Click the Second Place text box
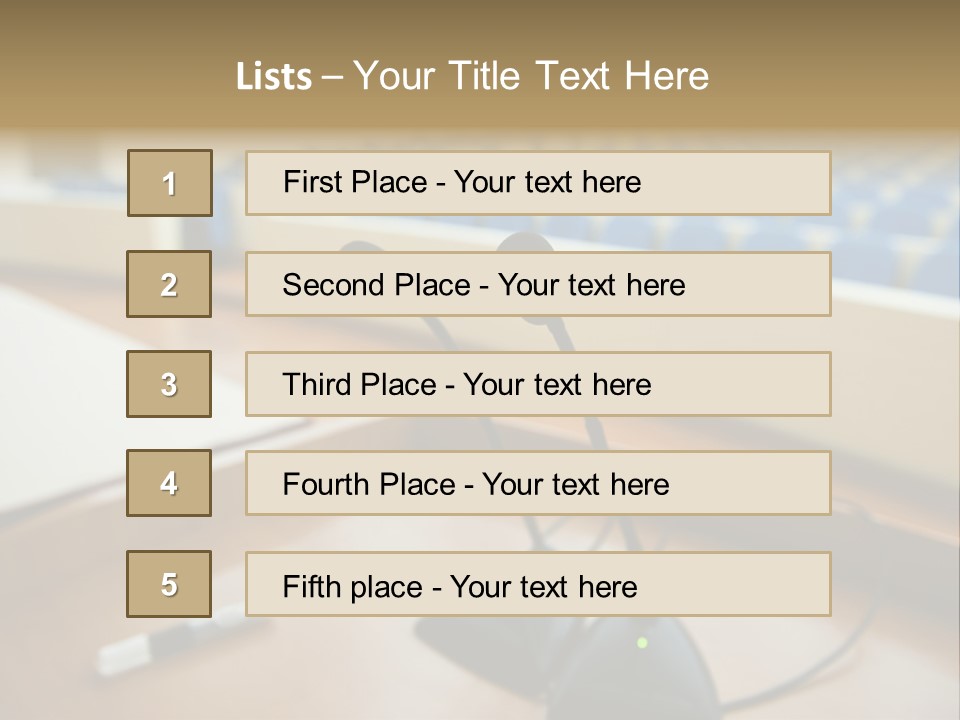Viewport: 960px width, 720px height. pyautogui.click(x=538, y=284)
